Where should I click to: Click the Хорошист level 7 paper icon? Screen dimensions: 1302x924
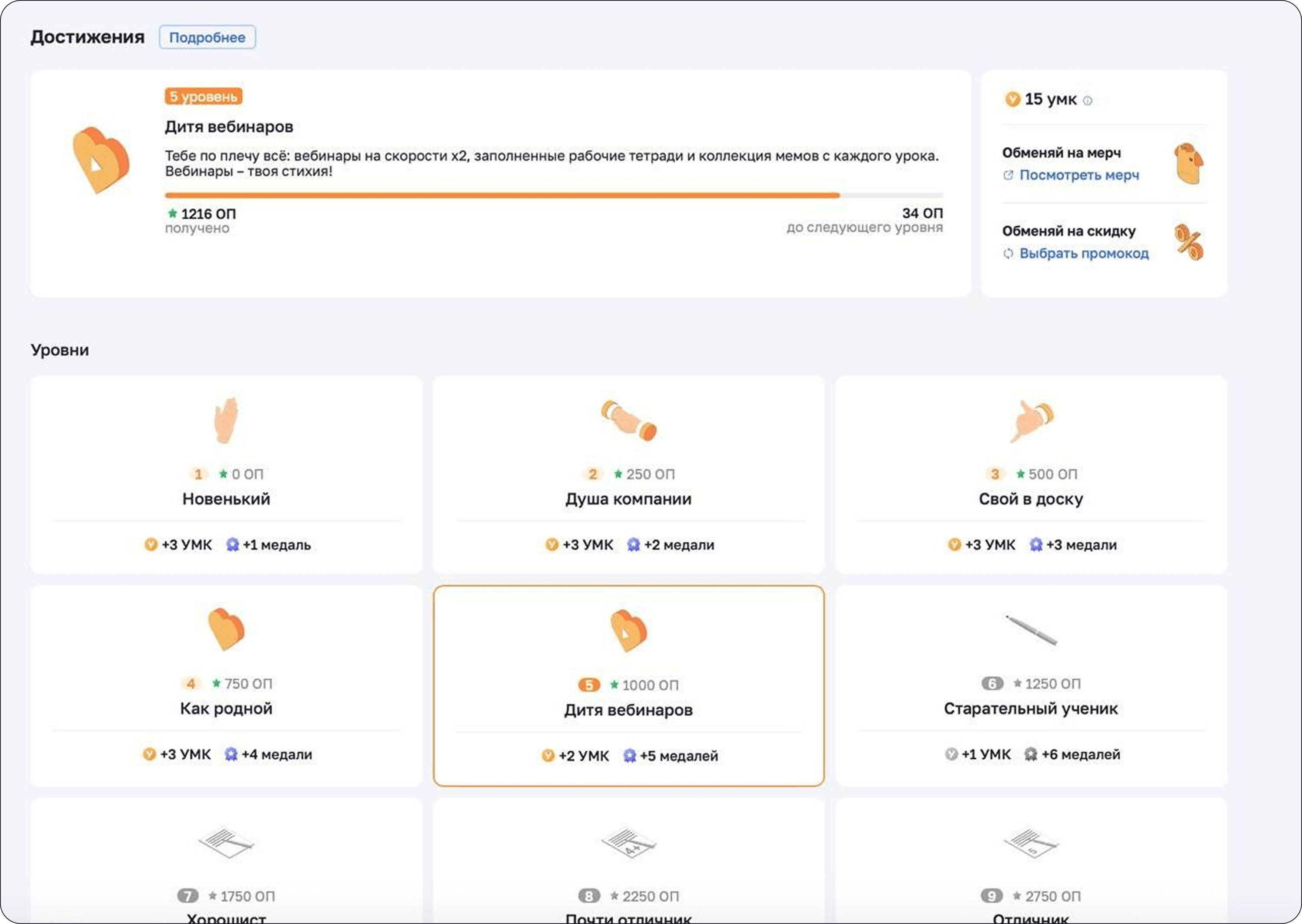click(x=226, y=842)
